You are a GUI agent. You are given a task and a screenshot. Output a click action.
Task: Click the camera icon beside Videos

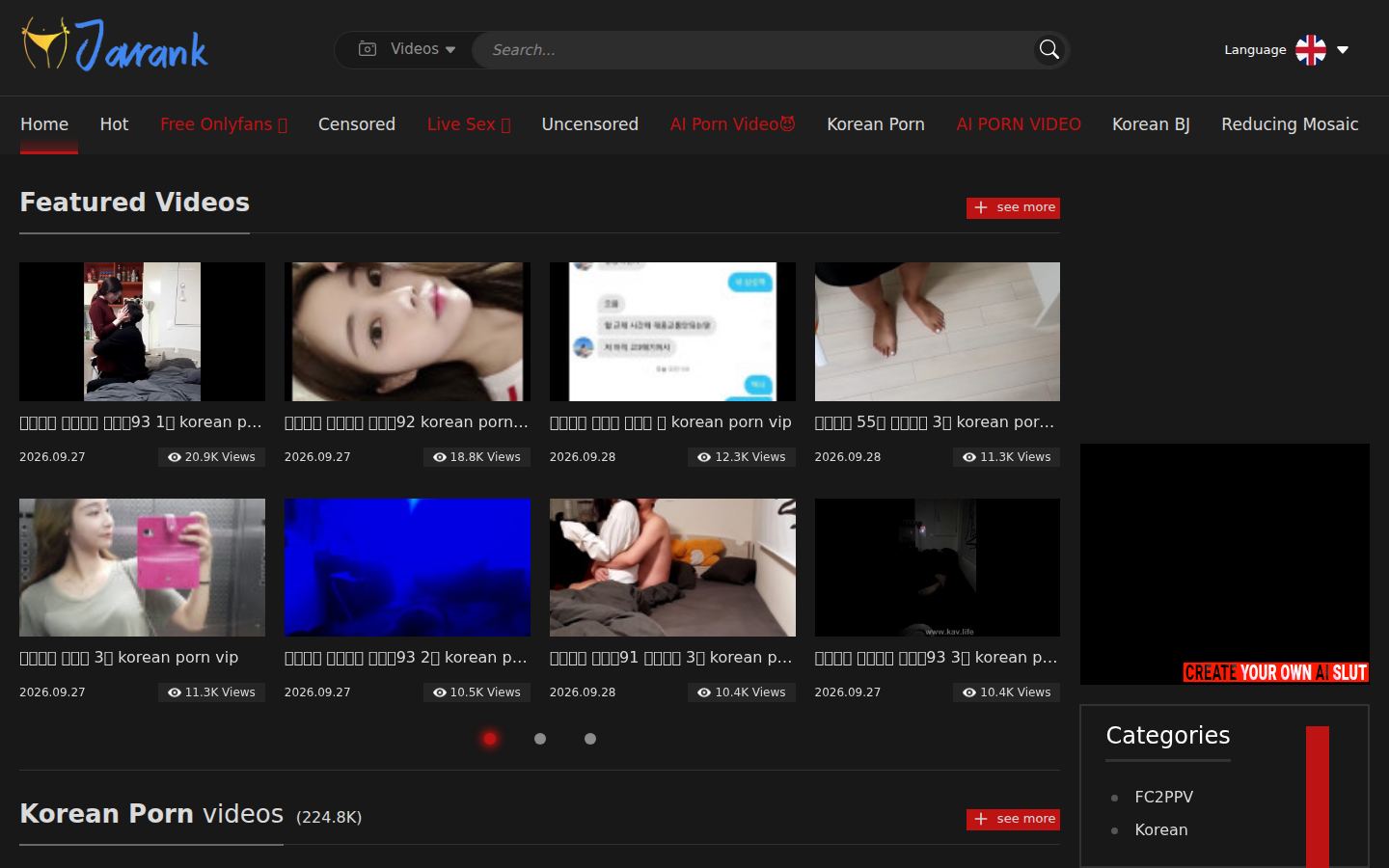[x=368, y=49]
